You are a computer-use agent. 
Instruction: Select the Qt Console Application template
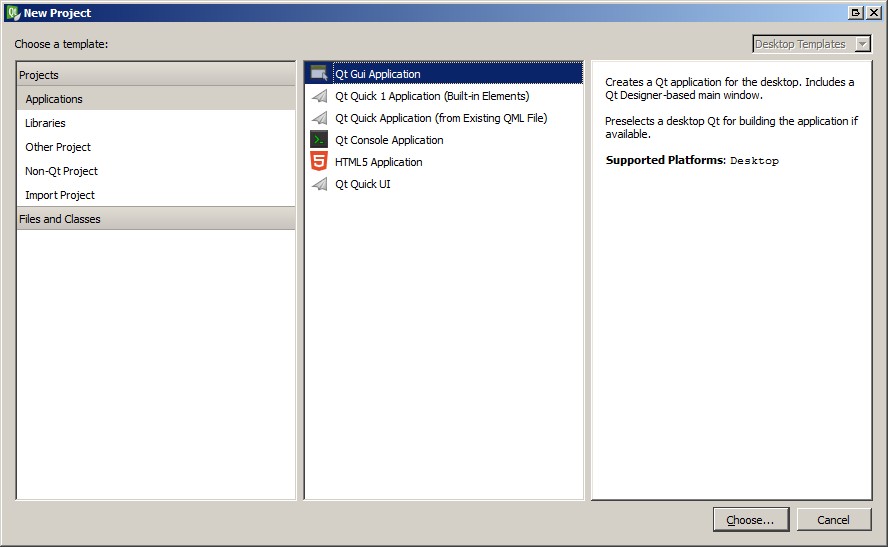[x=443, y=140]
